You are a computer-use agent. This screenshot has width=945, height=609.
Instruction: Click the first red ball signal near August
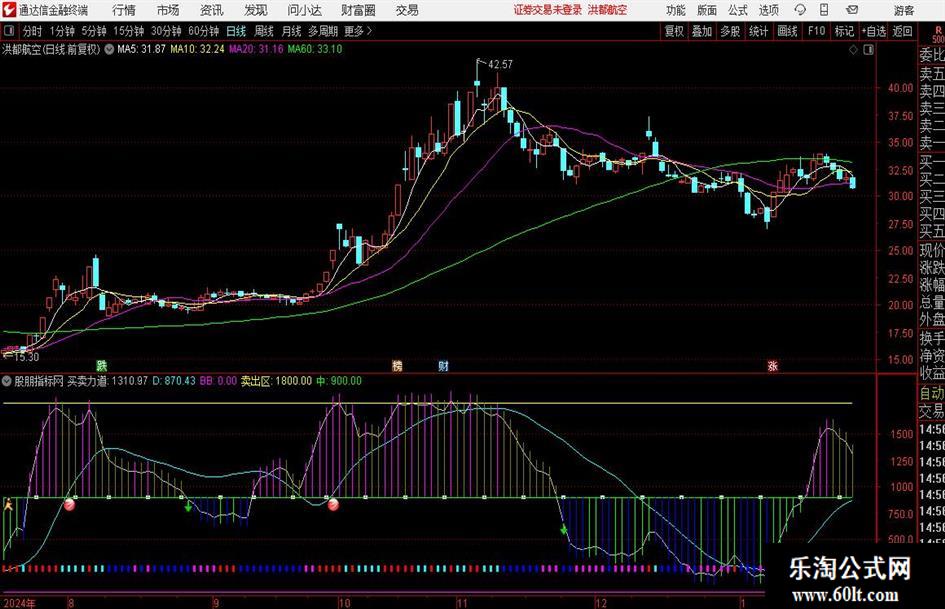70,505
